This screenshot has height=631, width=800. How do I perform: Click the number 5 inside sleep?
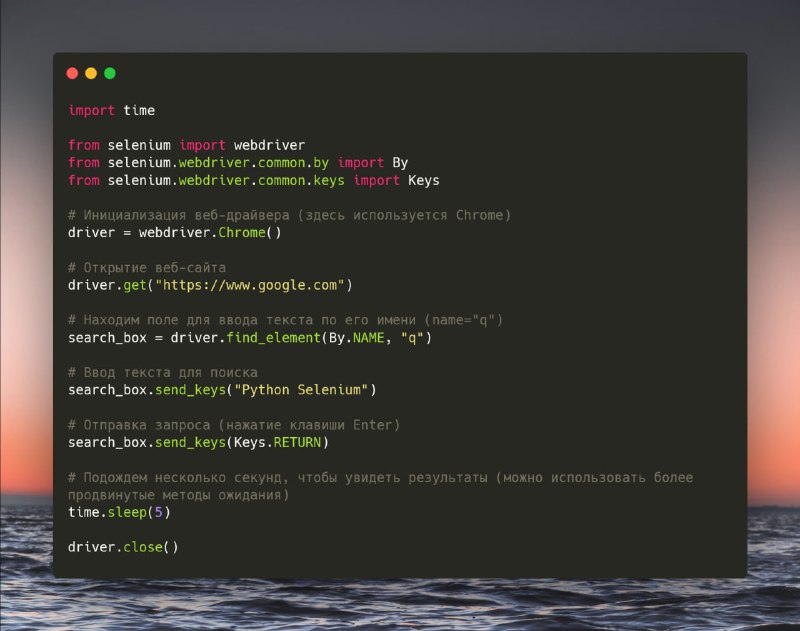point(159,512)
